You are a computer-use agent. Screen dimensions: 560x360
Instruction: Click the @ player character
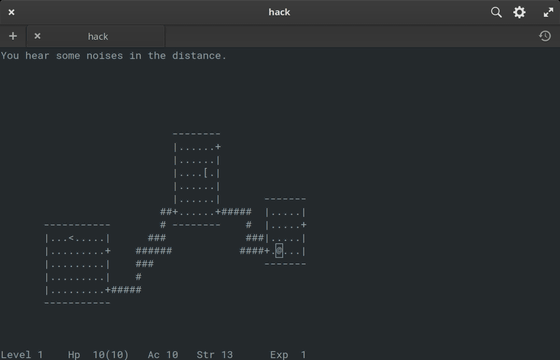279,251
